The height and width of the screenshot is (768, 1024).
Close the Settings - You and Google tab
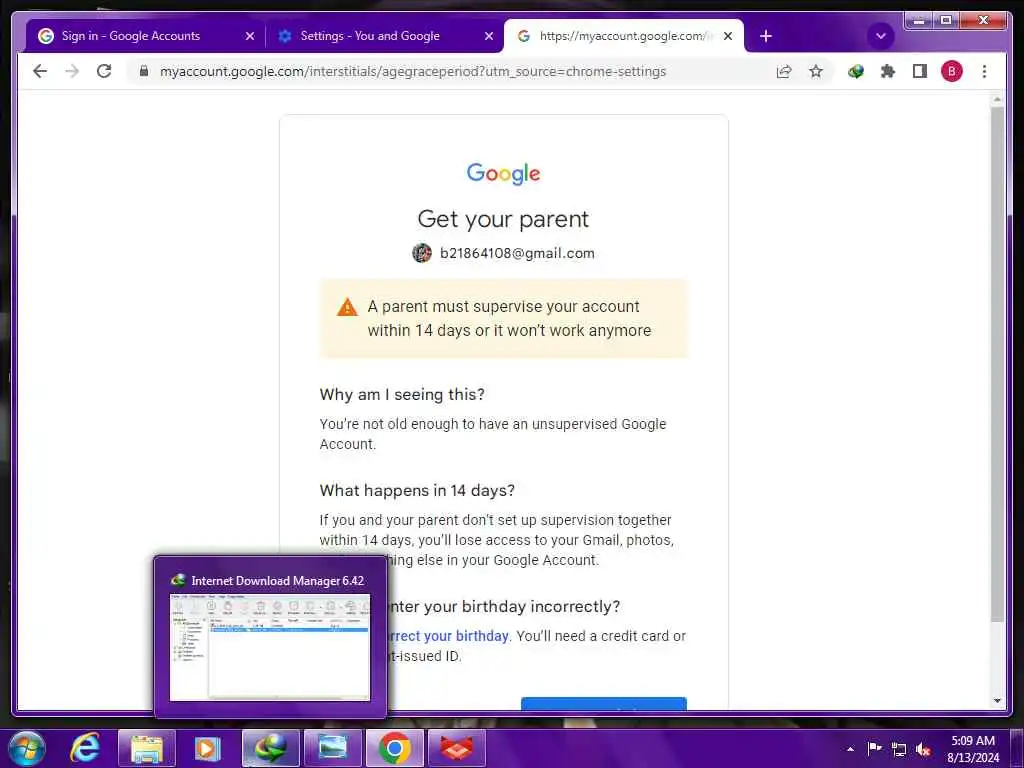[488, 37]
